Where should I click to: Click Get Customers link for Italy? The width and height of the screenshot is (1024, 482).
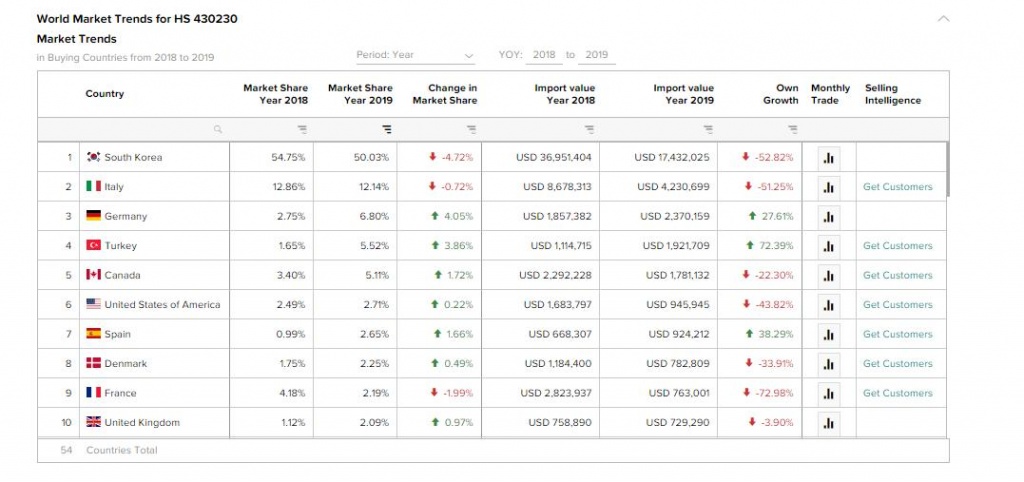pos(897,187)
